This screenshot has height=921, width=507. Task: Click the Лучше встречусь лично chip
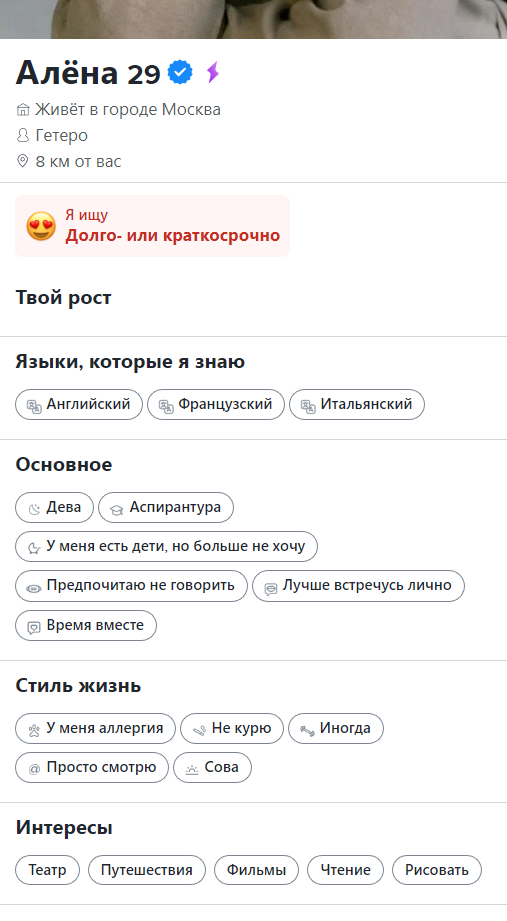tap(358, 586)
